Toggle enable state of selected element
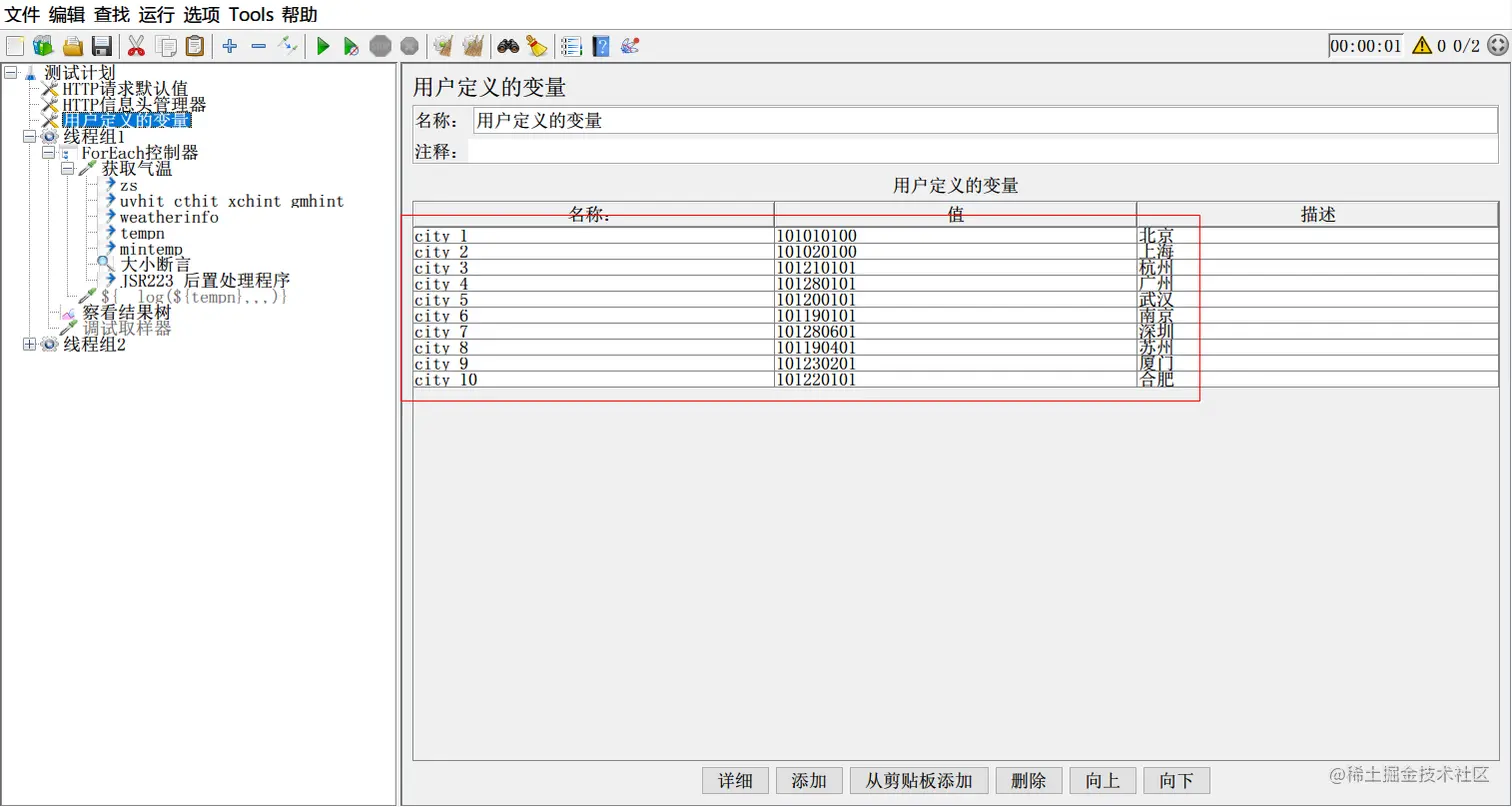This screenshot has height=807, width=1512. coord(288,45)
